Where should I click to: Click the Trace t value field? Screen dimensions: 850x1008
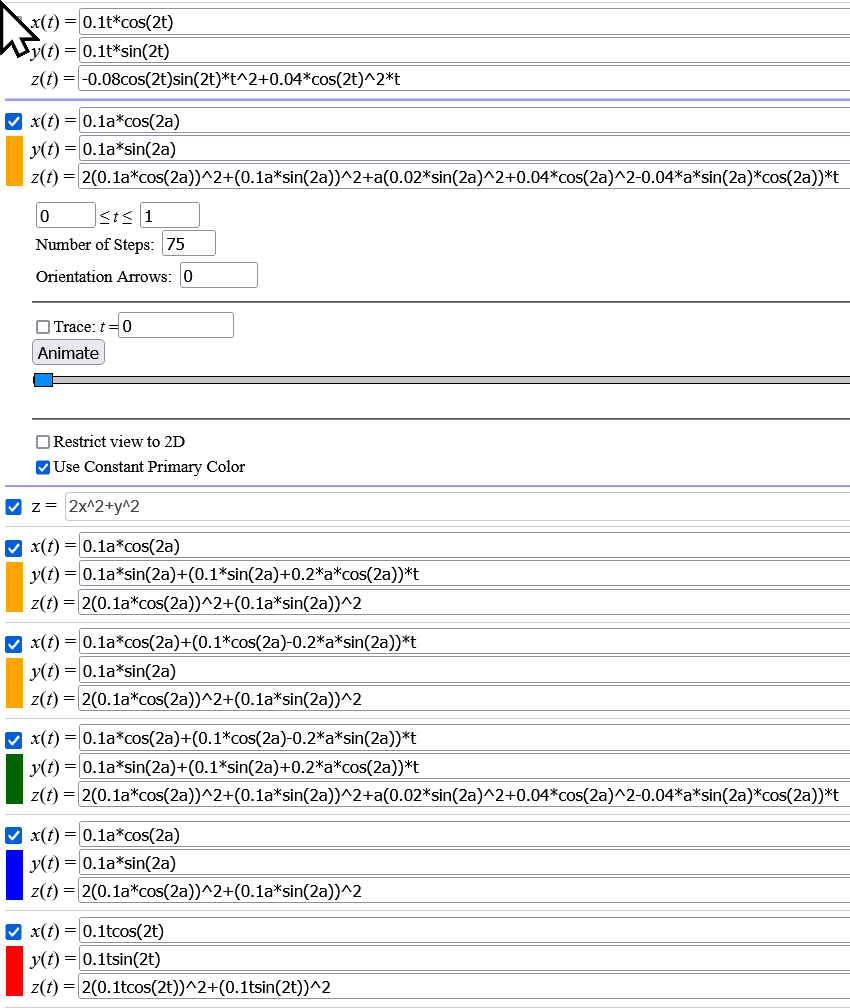click(x=176, y=326)
